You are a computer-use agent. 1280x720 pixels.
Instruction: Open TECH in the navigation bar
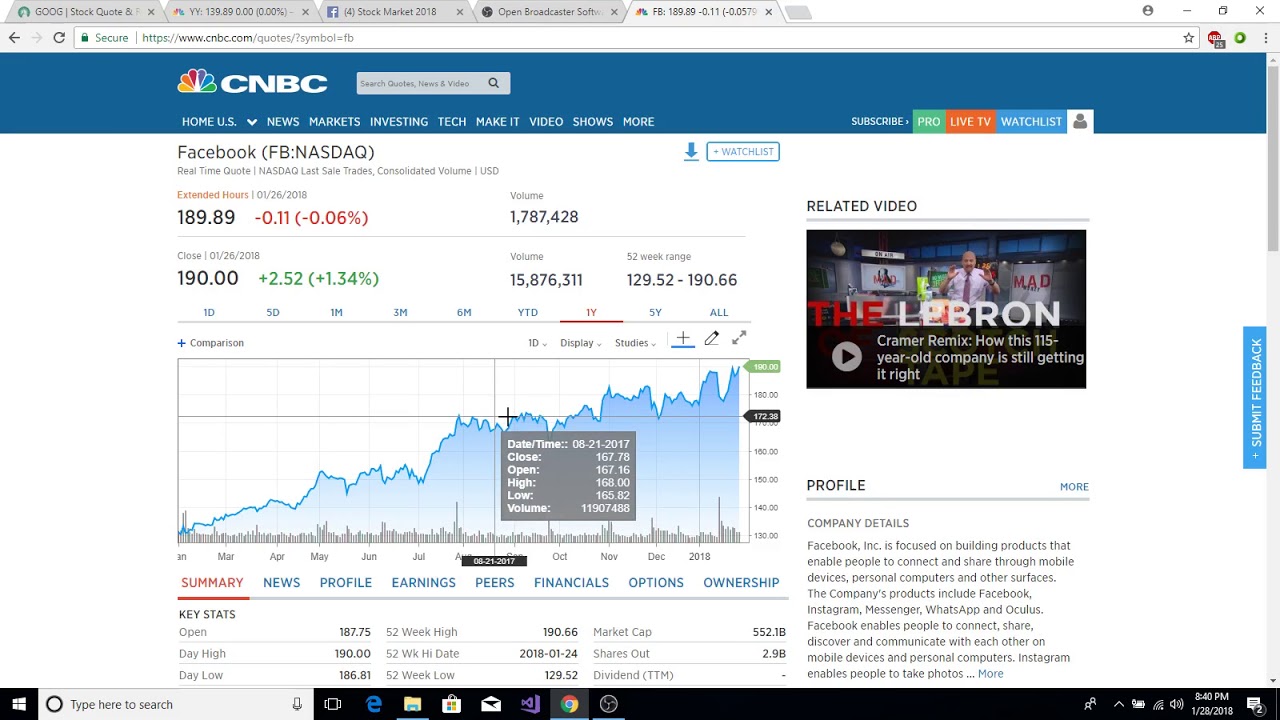452,121
